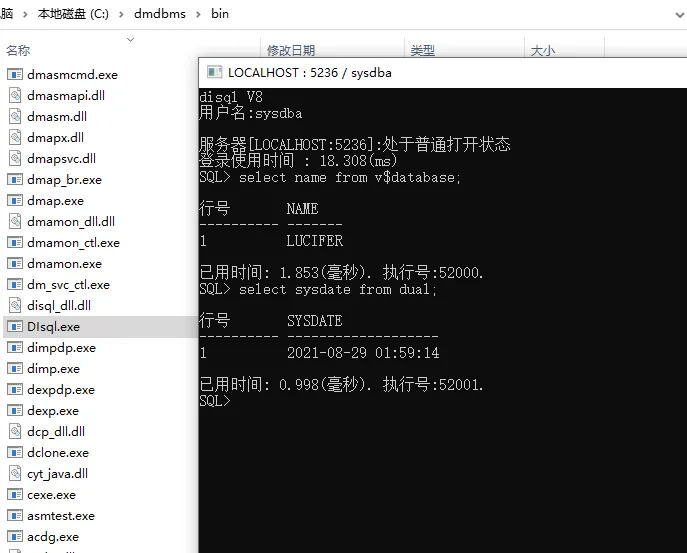Select the file name dimpdp.exe
This screenshot has height=553, width=687.
click(x=61, y=347)
